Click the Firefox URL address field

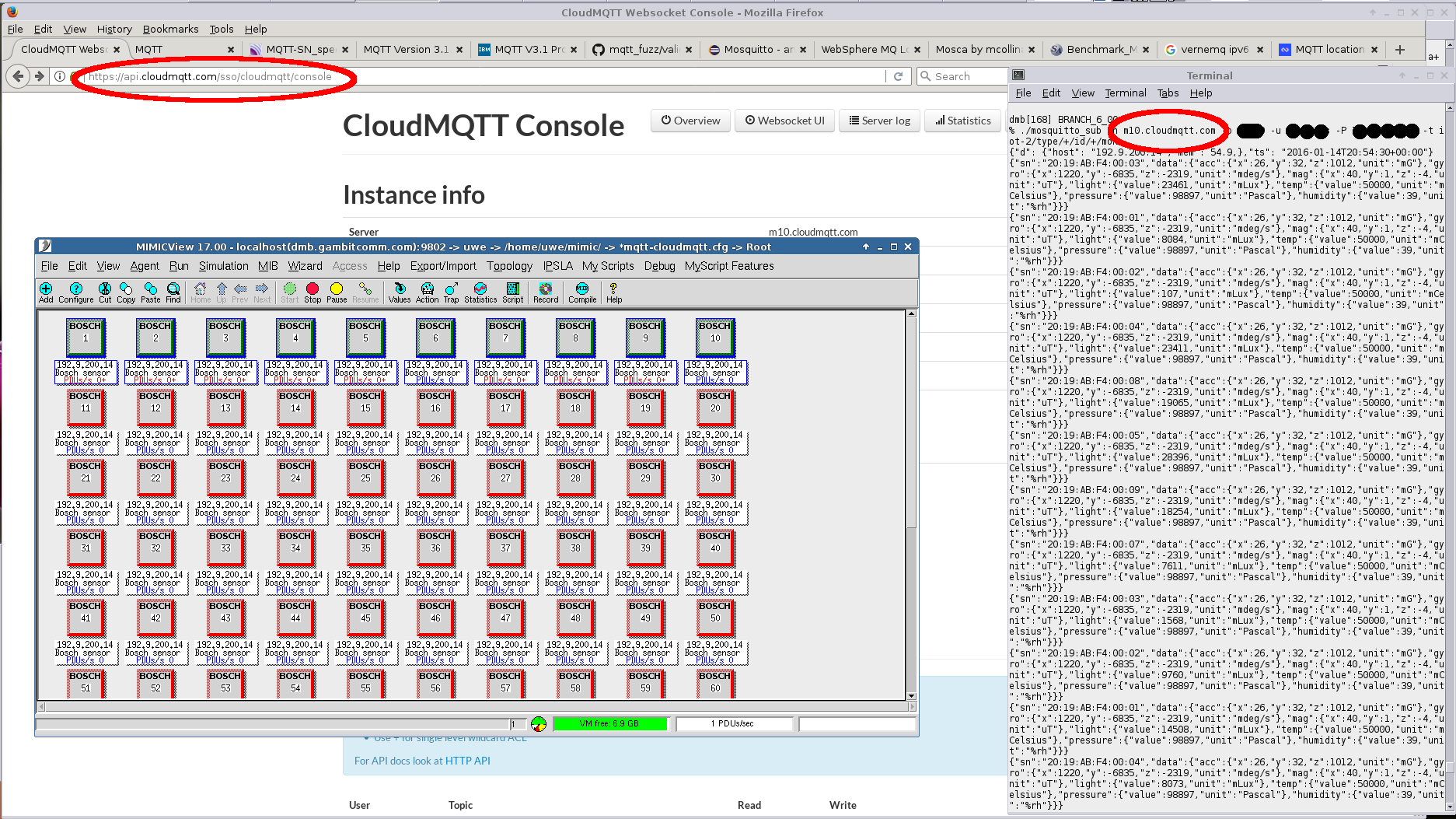tap(482, 76)
